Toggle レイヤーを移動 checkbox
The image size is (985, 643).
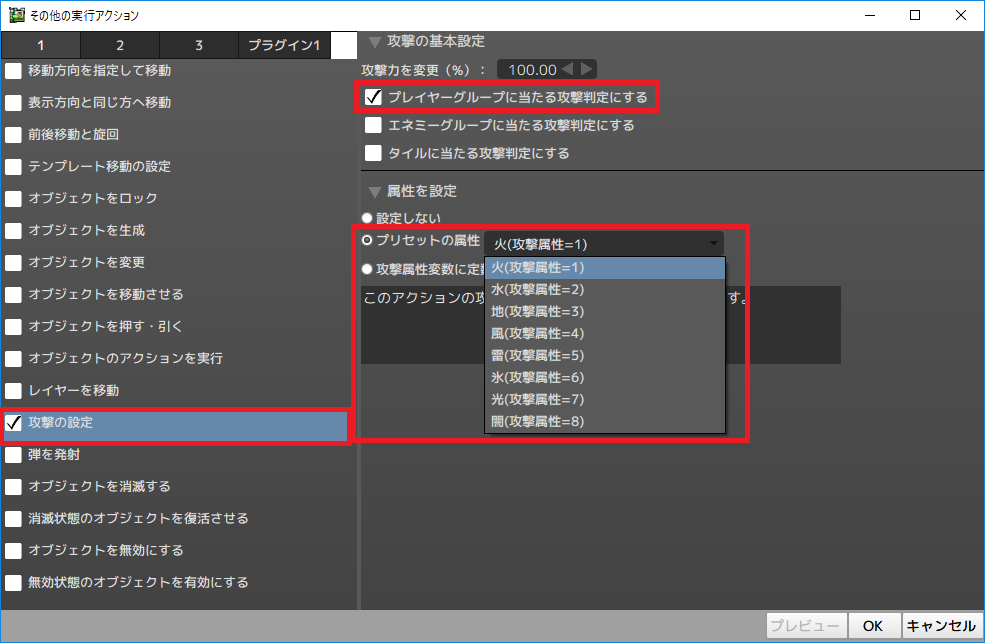[13, 391]
